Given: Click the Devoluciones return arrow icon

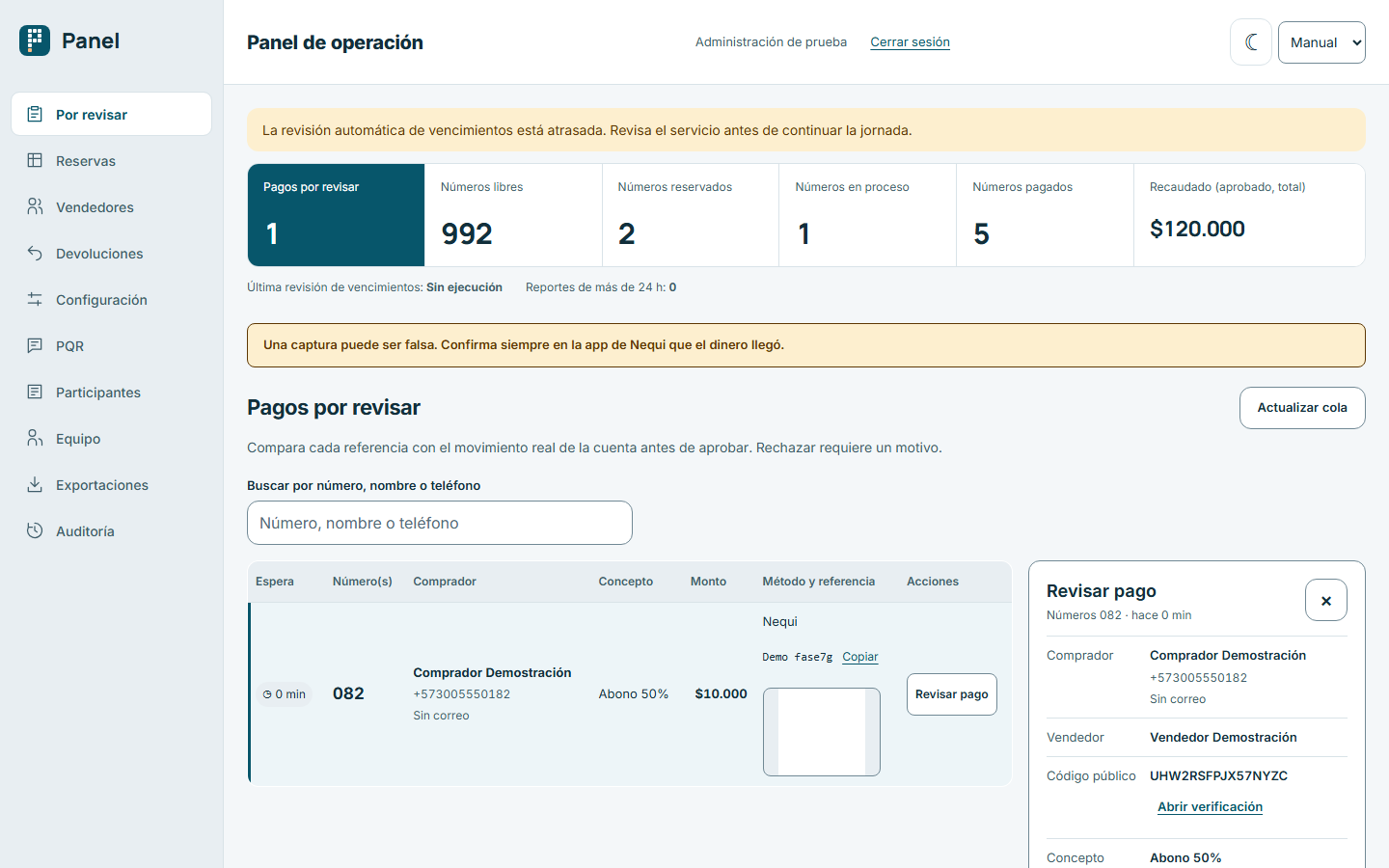Looking at the screenshot, I should pos(35,253).
